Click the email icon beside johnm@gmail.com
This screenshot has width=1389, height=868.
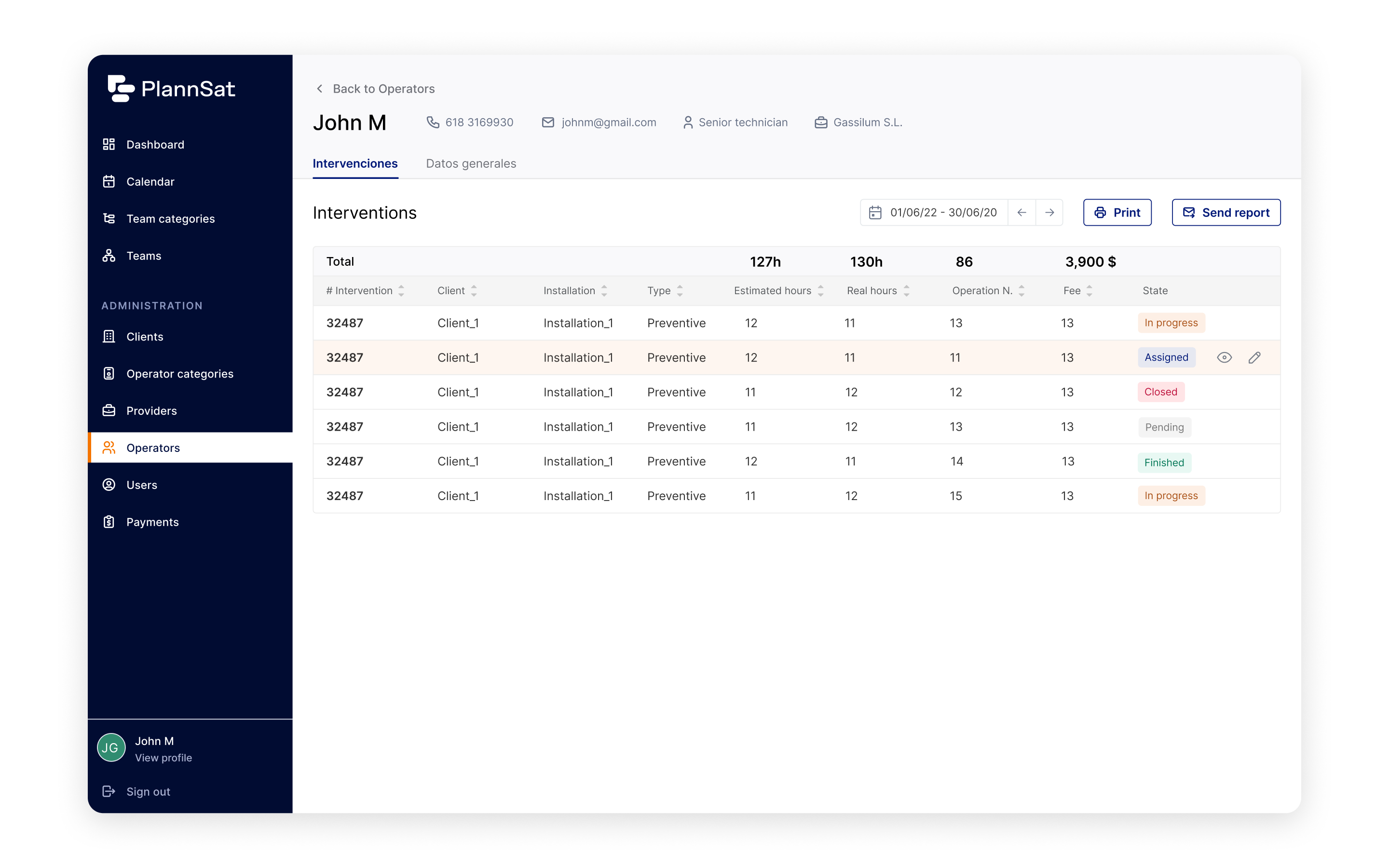[548, 122]
